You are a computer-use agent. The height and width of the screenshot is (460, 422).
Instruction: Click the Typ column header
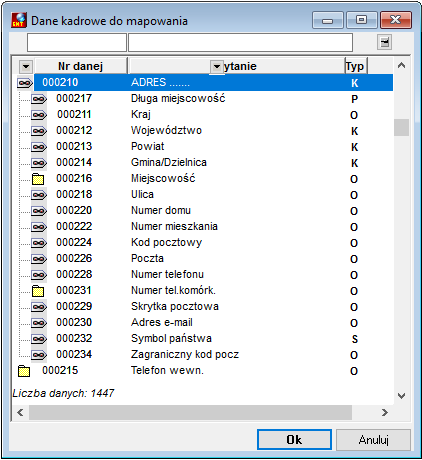[356, 66]
